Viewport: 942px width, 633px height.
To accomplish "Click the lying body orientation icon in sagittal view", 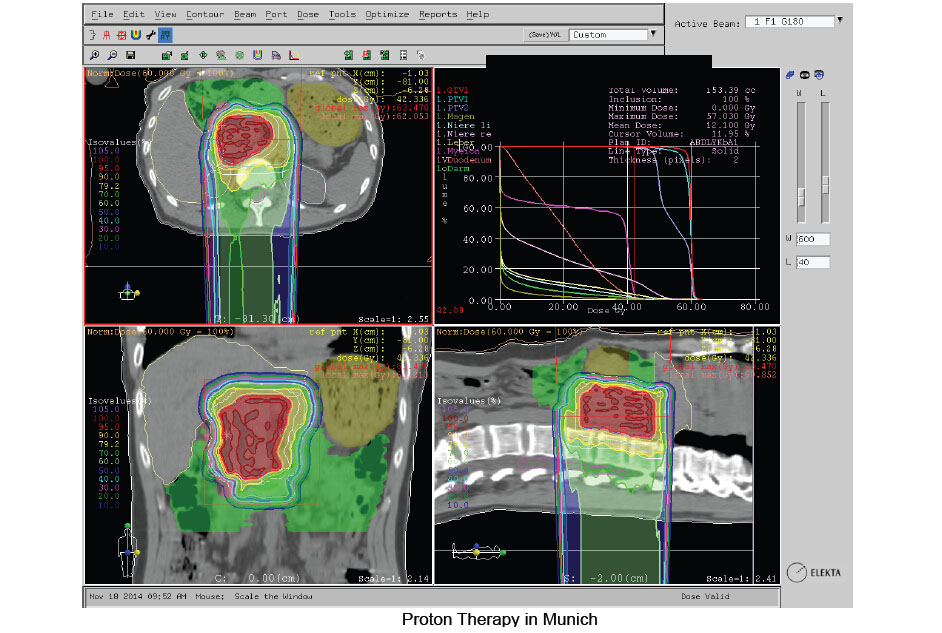I will coord(478,551).
